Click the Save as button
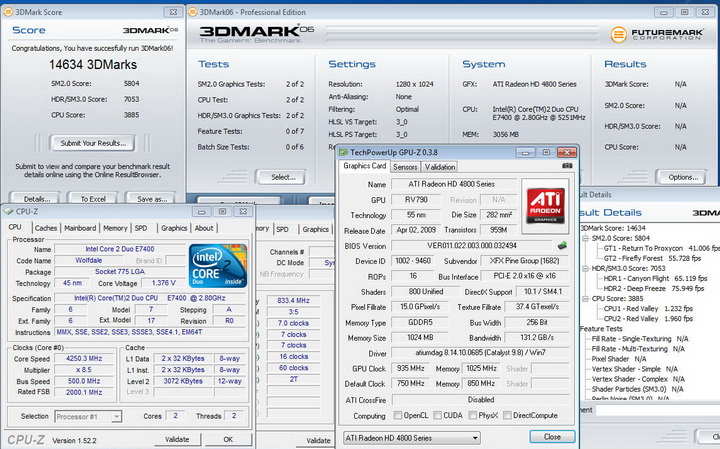This screenshot has width=720, height=449. [x=152, y=199]
